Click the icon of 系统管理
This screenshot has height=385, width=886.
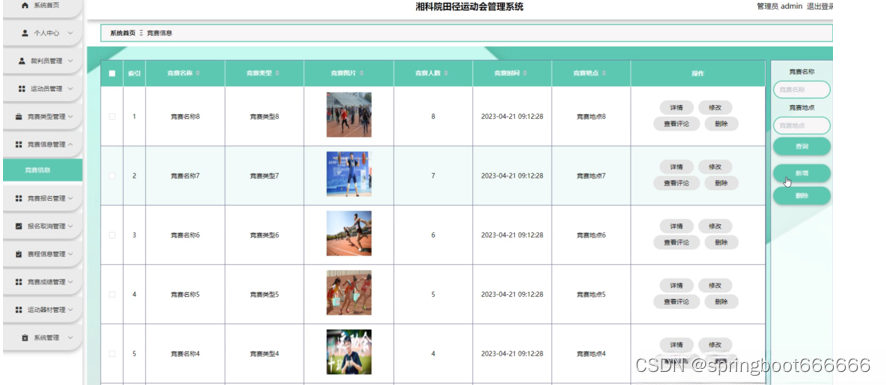coord(25,338)
